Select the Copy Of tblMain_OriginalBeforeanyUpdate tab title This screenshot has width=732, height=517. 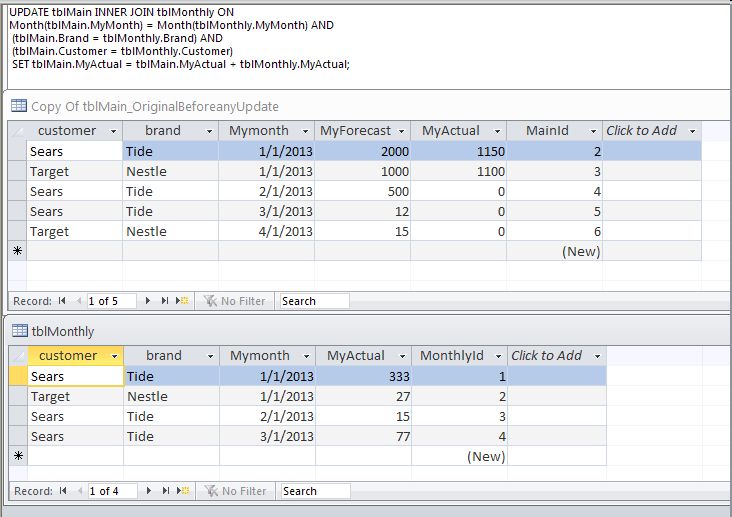point(155,106)
